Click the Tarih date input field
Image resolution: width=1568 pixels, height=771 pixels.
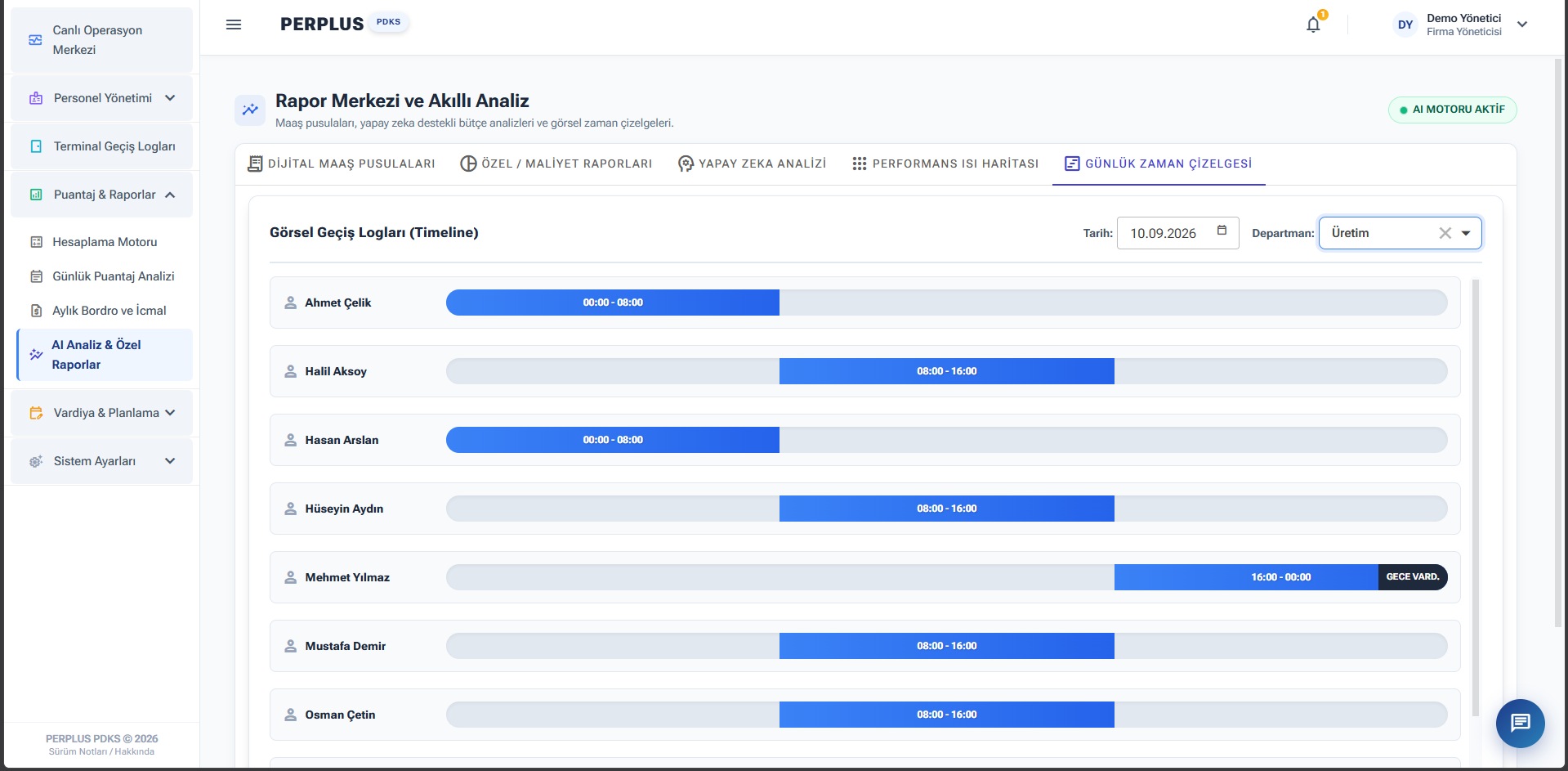pyautogui.click(x=1177, y=233)
